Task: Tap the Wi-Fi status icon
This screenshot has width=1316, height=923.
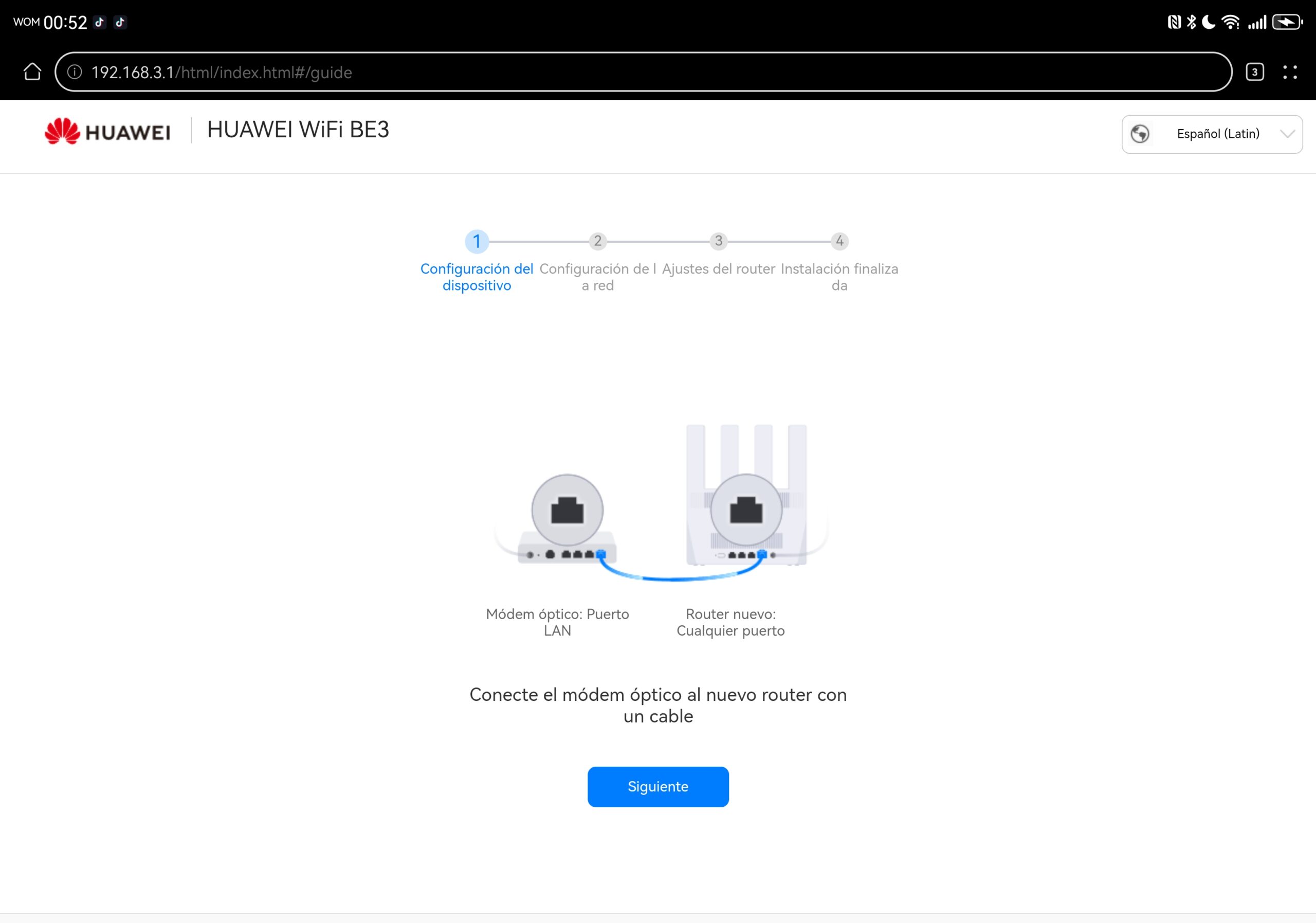Action: pyautogui.click(x=1231, y=22)
